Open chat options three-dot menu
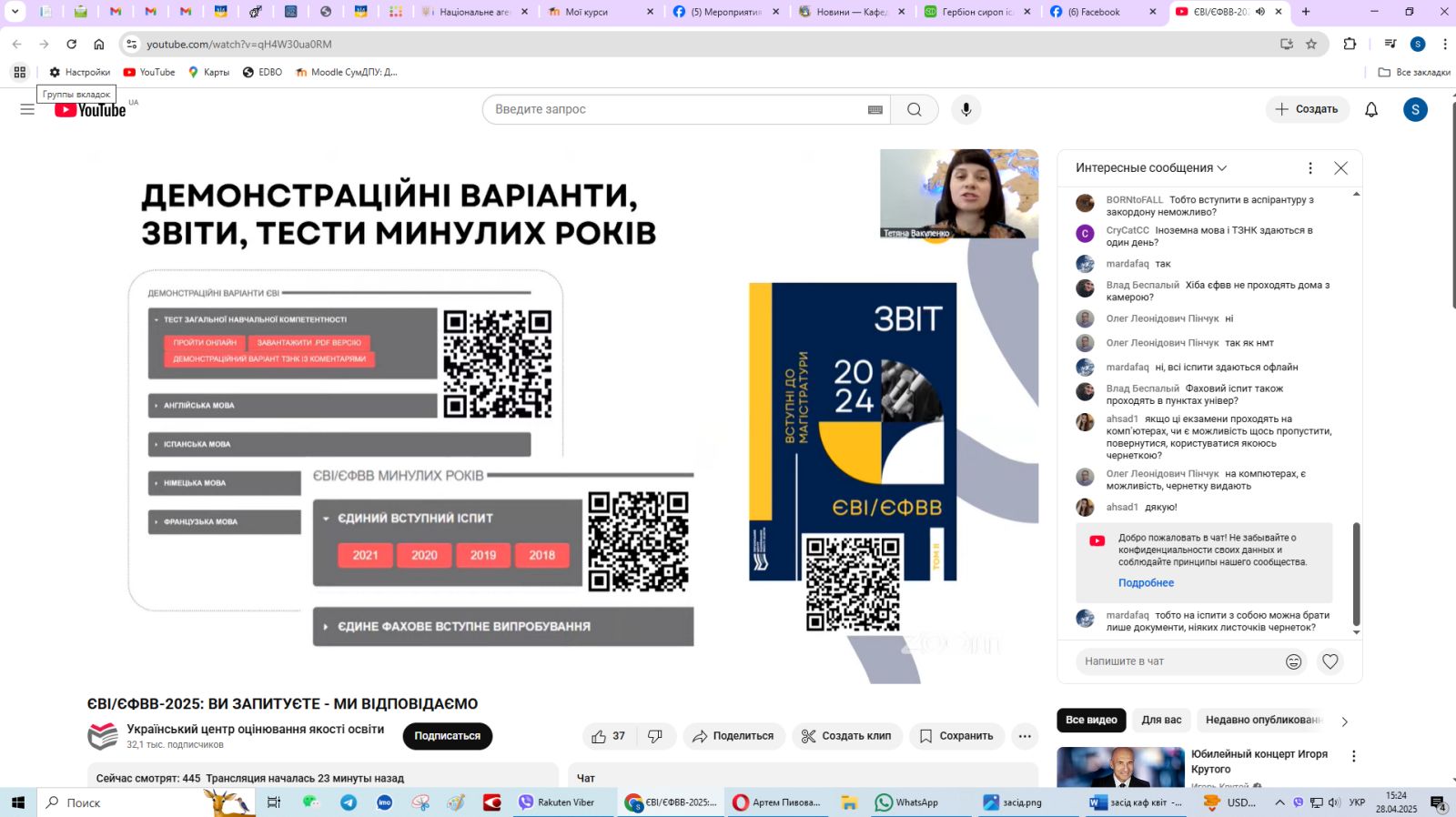This screenshot has width=1456, height=817. (1310, 168)
